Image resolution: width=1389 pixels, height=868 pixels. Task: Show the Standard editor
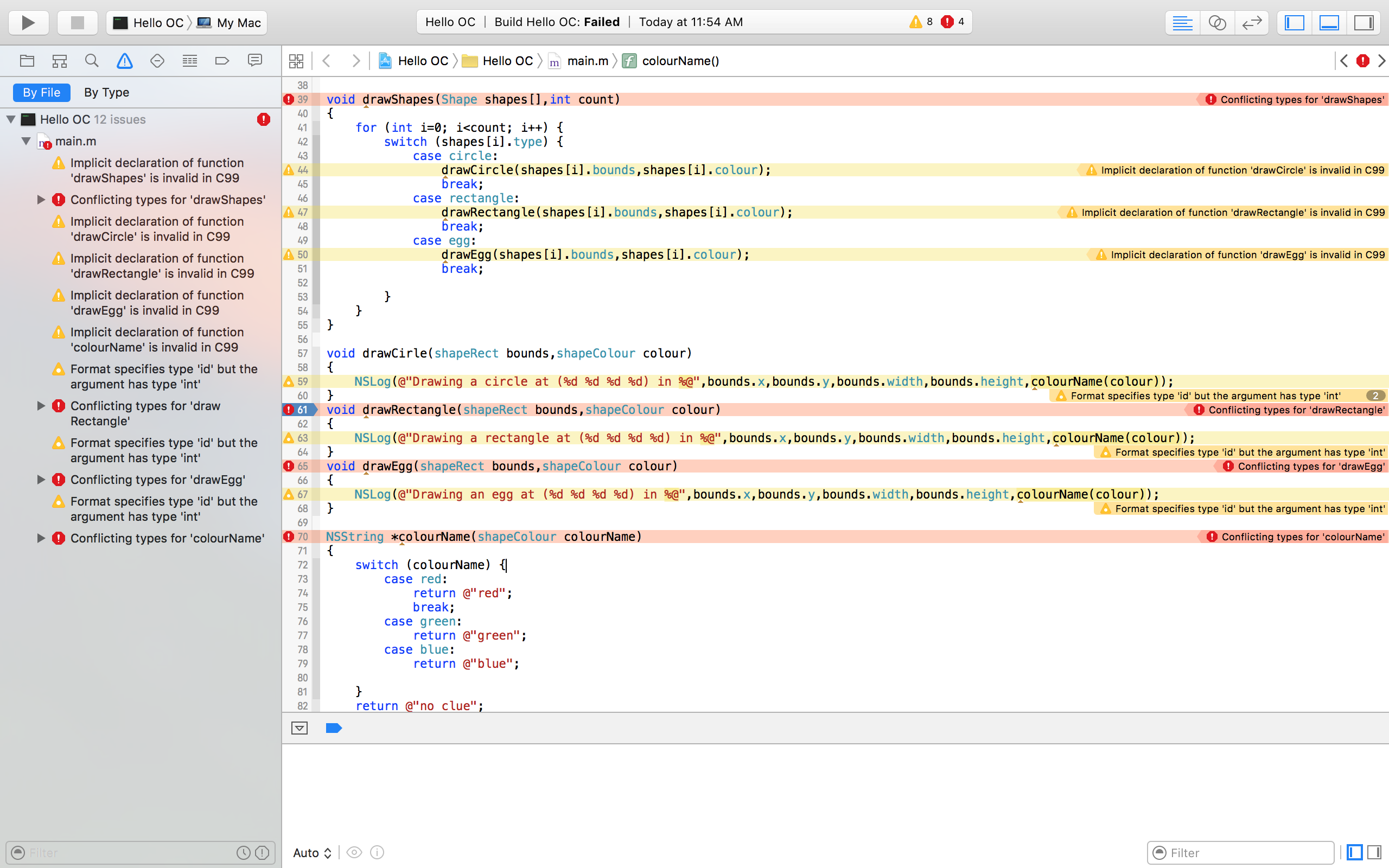coord(1182,23)
